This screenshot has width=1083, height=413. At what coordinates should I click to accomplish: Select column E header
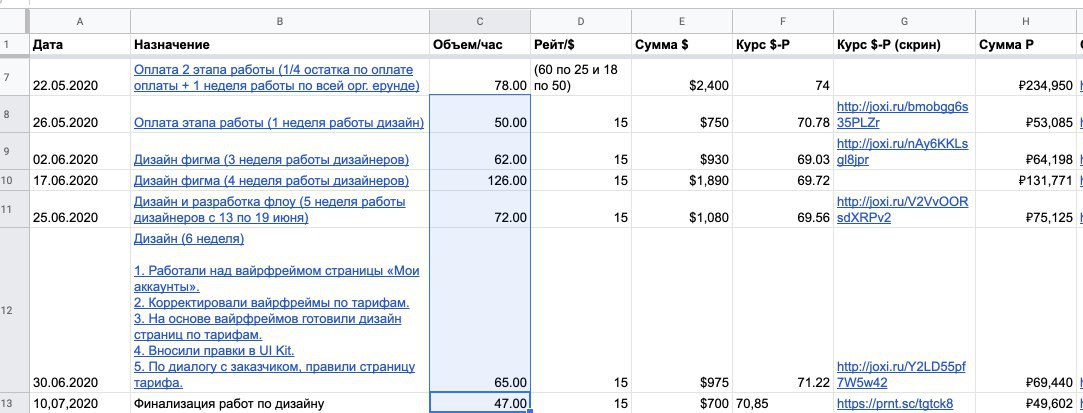(x=681, y=21)
